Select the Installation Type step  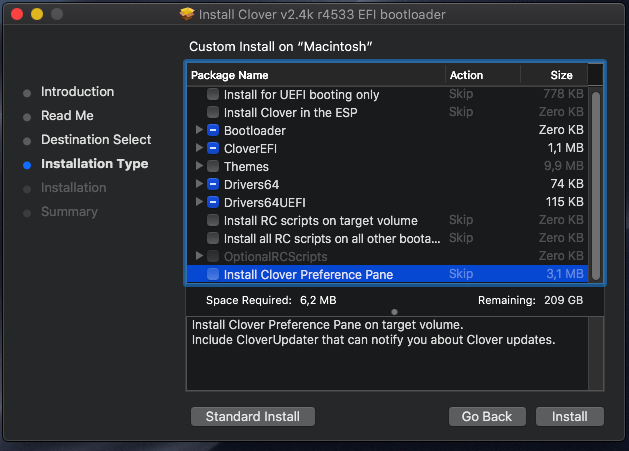(x=95, y=164)
